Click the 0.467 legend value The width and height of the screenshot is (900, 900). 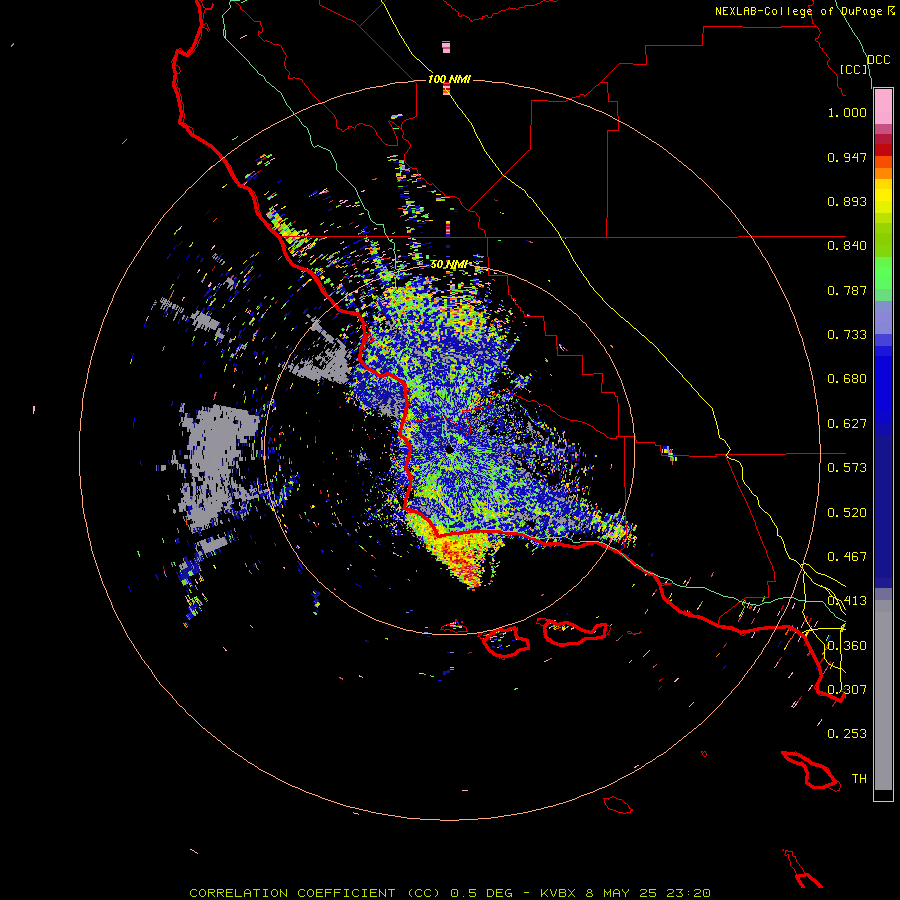[847, 557]
